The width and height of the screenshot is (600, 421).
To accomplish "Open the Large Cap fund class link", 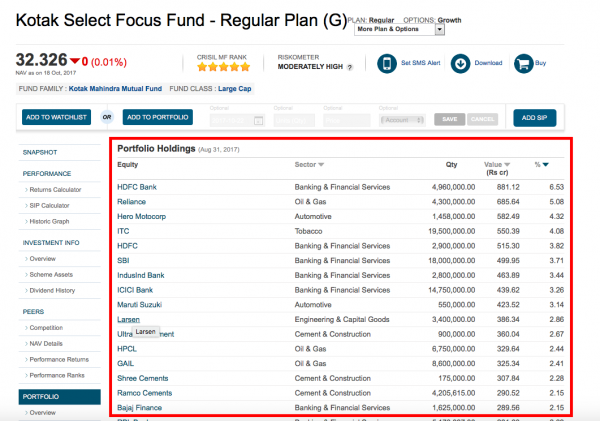I will click(x=235, y=89).
